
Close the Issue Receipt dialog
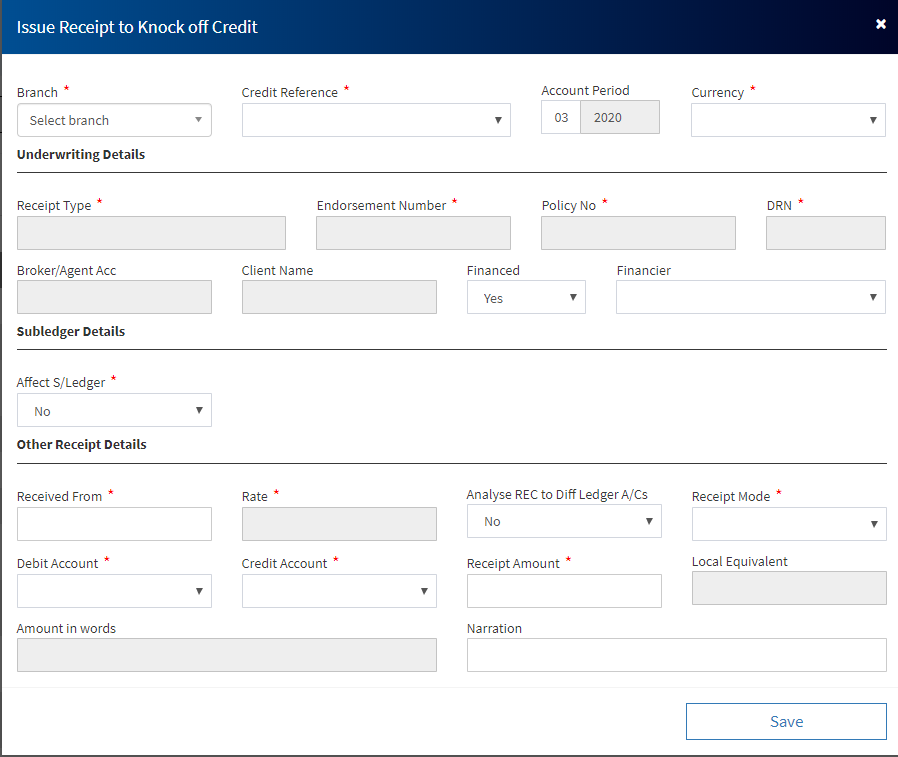[880, 24]
